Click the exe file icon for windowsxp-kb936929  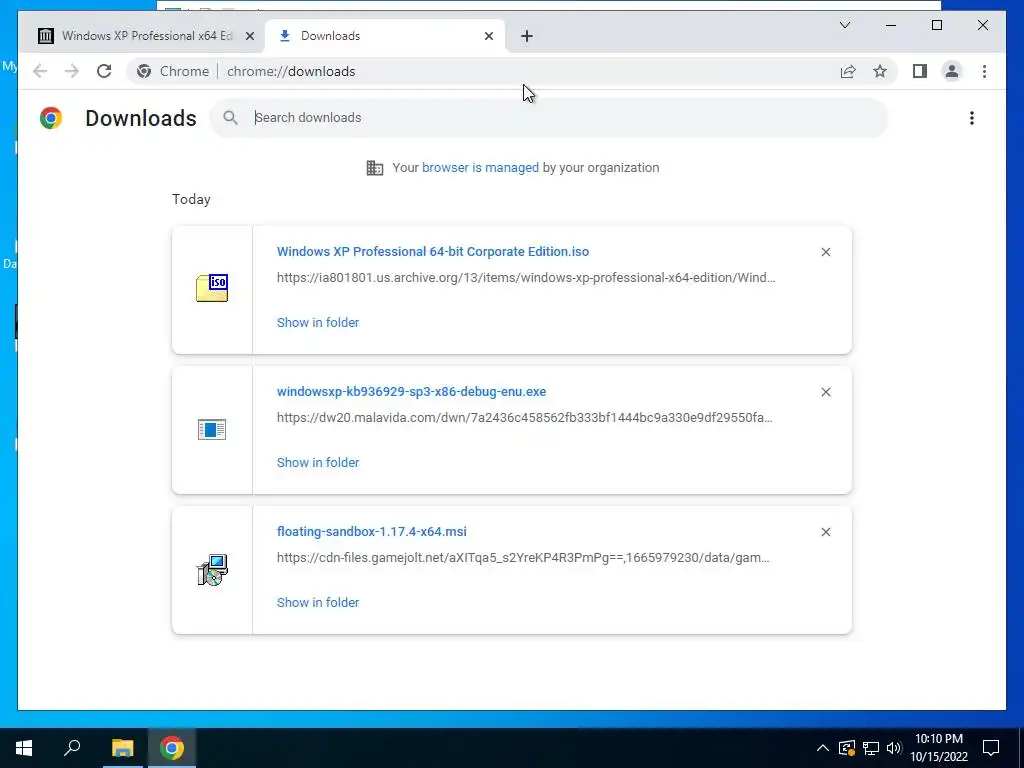click(212, 430)
